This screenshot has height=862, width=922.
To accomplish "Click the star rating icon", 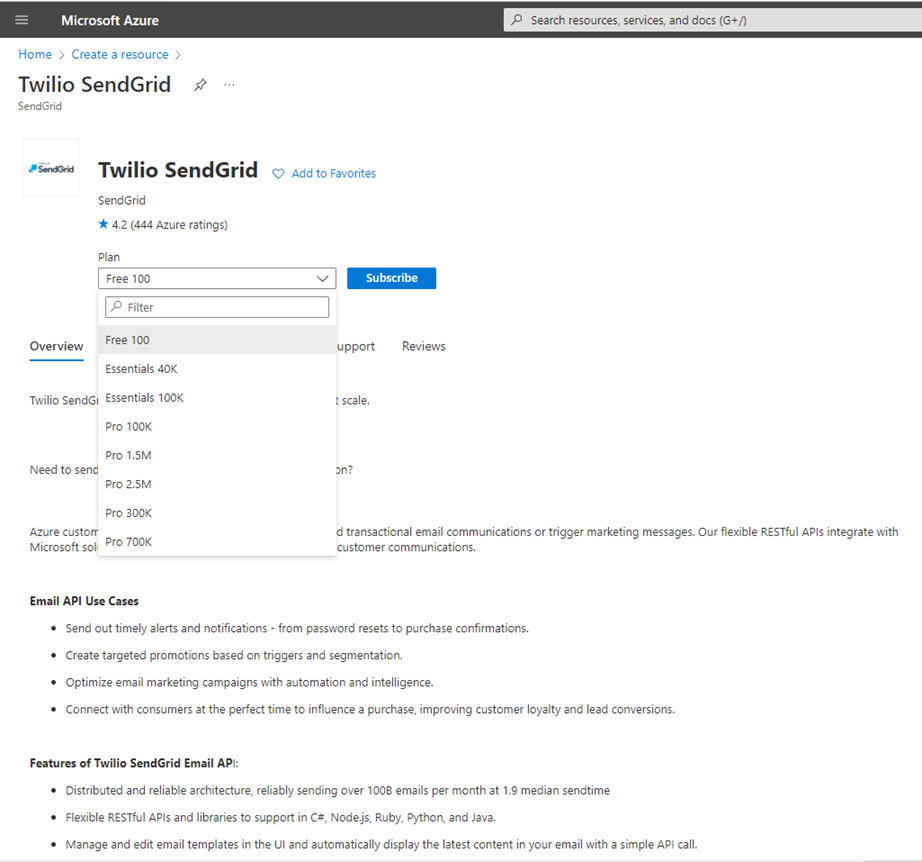I will (103, 224).
